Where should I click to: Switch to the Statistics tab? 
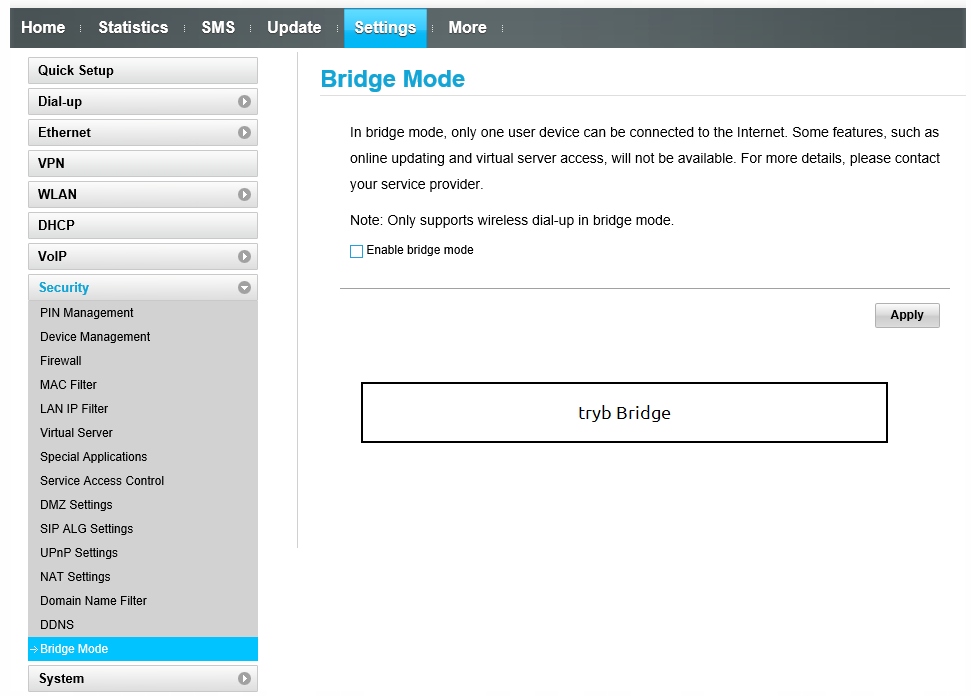[133, 28]
